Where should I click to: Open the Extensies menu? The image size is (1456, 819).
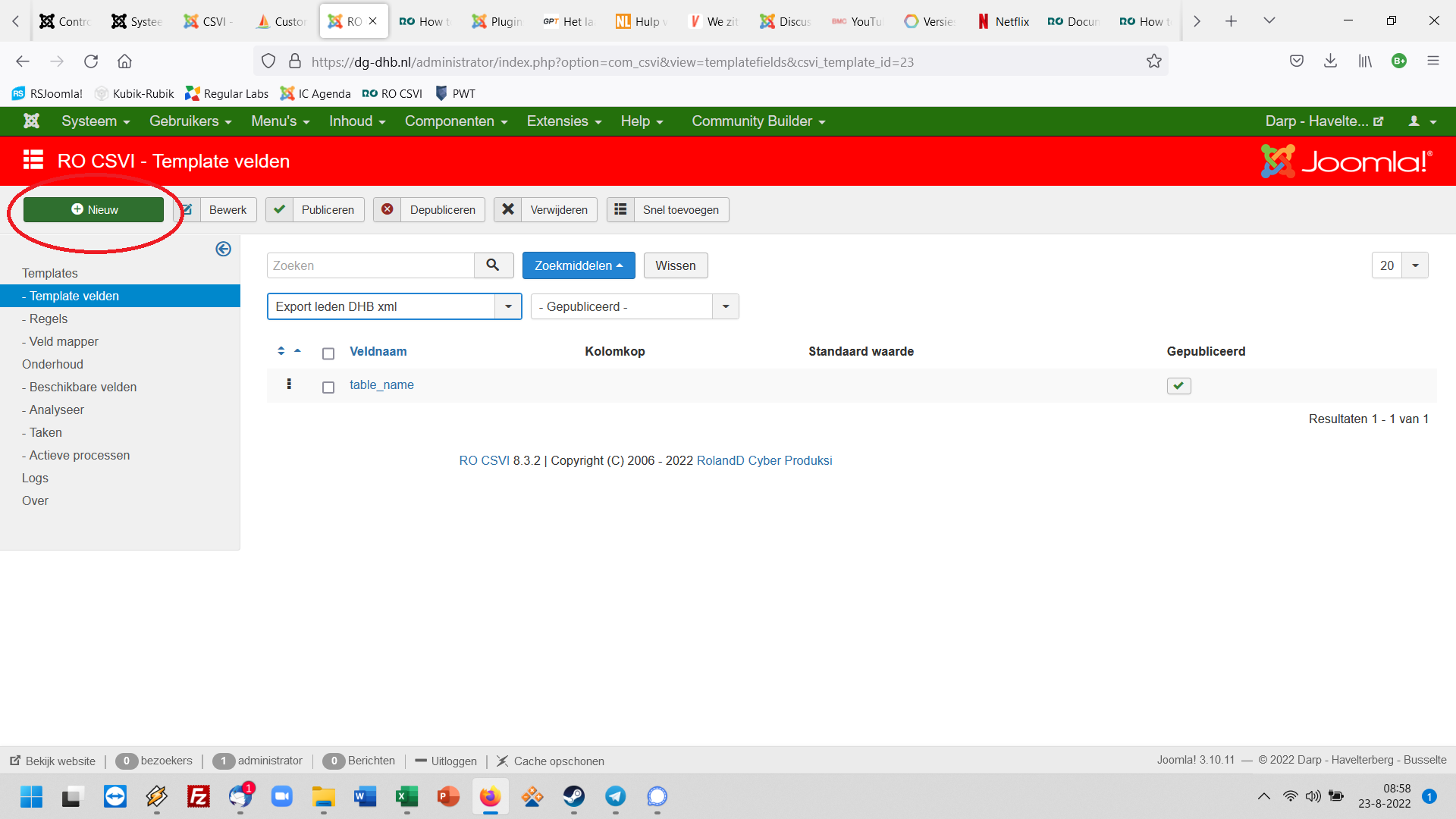(563, 121)
